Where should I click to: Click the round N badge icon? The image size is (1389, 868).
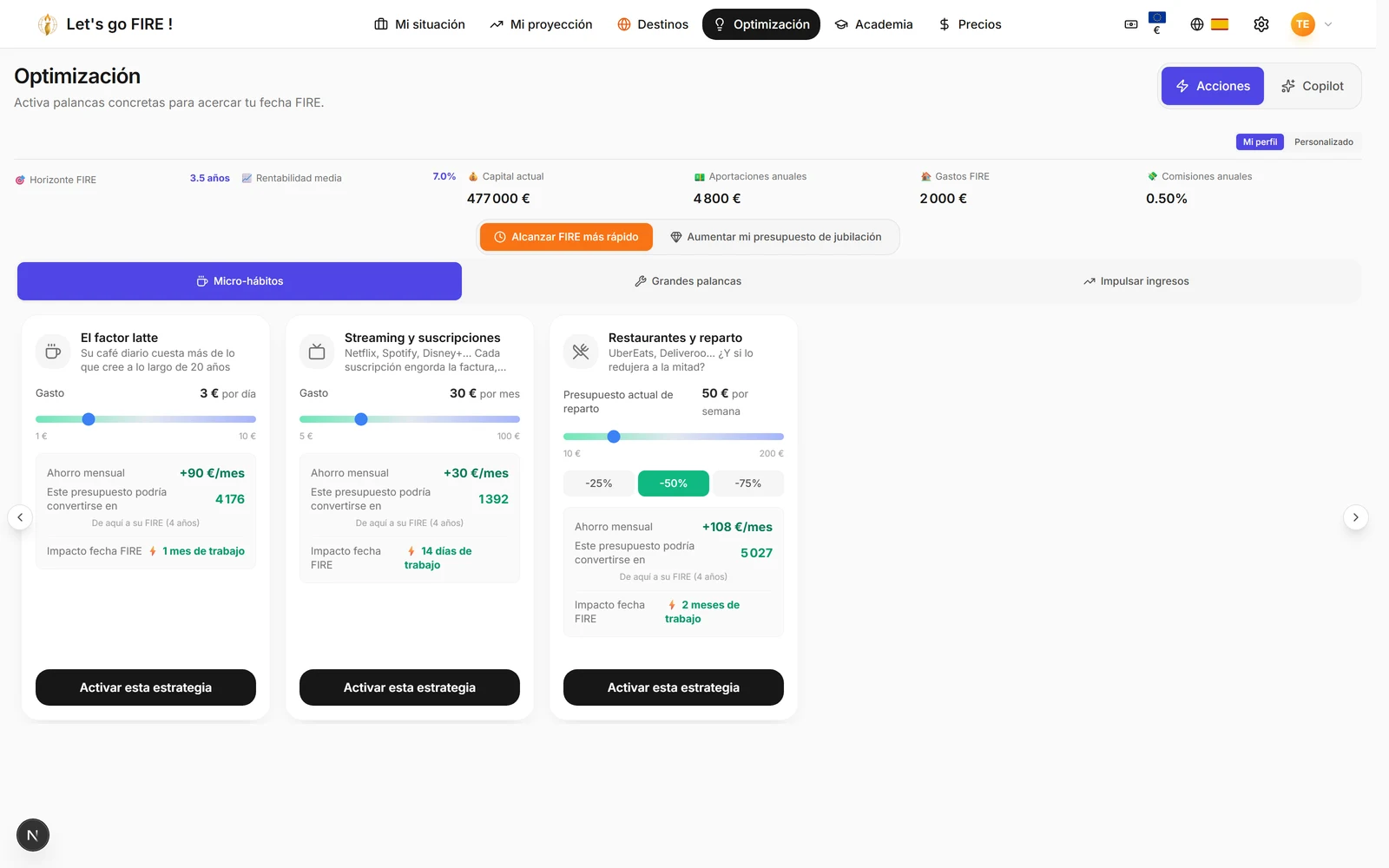click(33, 835)
